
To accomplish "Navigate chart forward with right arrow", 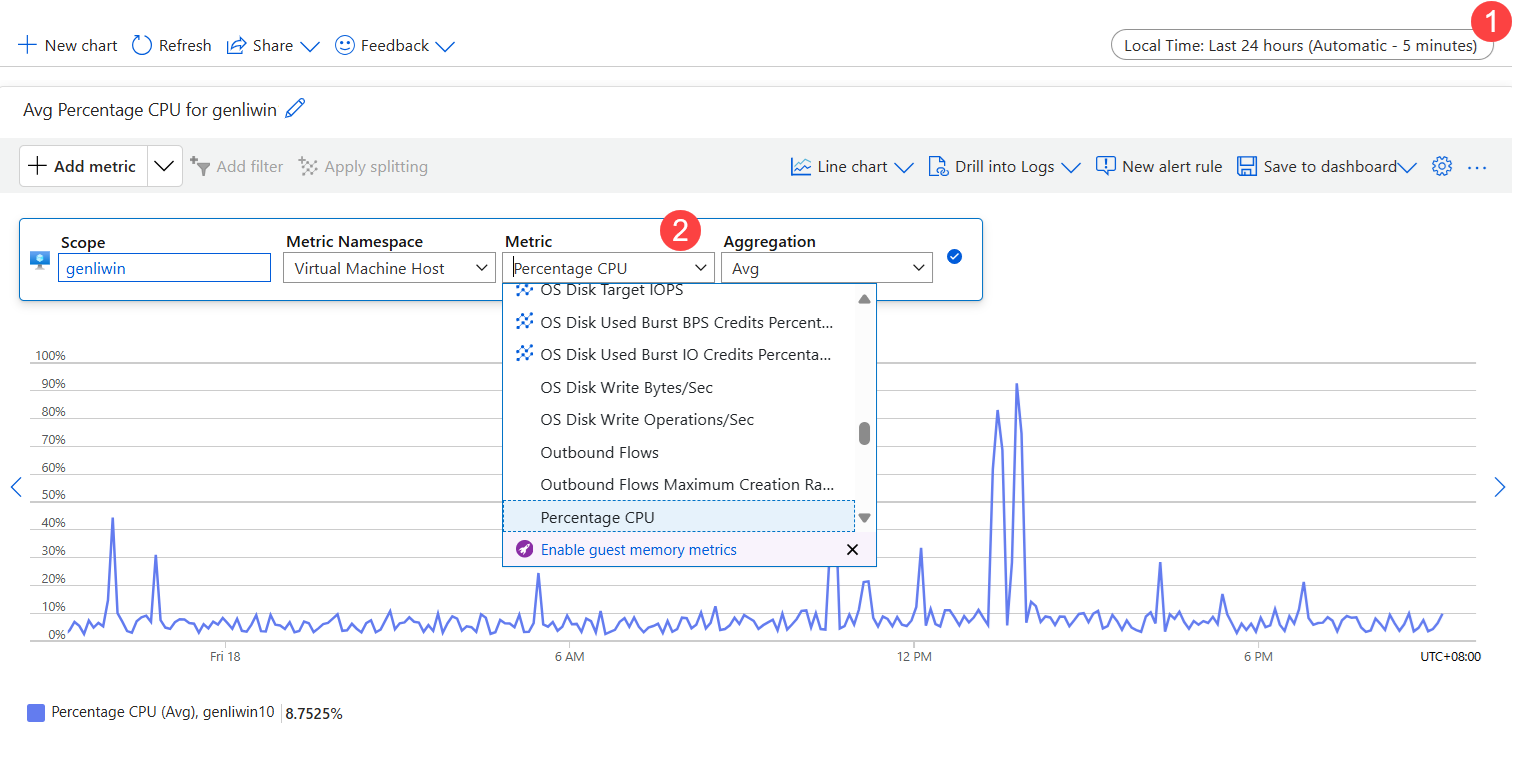I will tap(1499, 487).
